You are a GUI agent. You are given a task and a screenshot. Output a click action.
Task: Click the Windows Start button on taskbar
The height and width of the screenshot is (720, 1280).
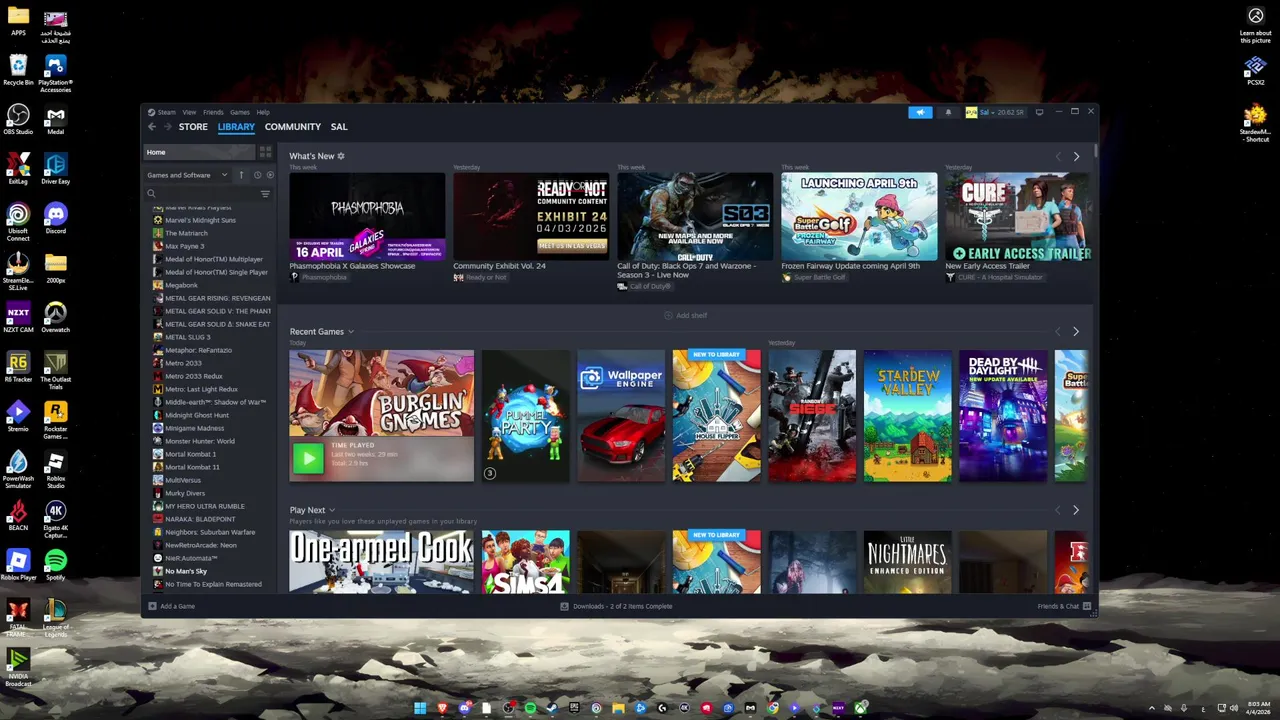click(420, 708)
